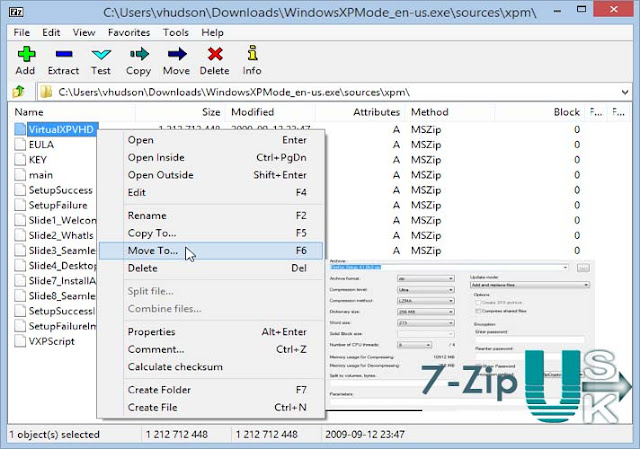
Task: Click the file icon beside VXPScript
Action: point(20,341)
